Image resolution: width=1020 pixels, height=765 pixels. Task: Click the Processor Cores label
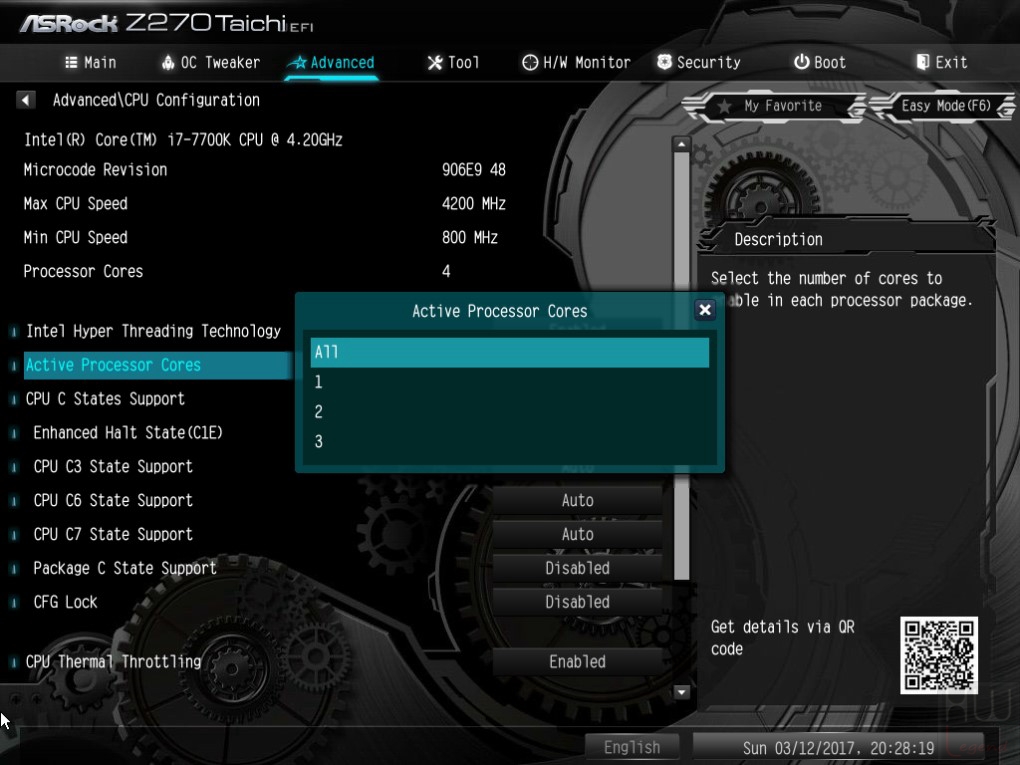(83, 271)
